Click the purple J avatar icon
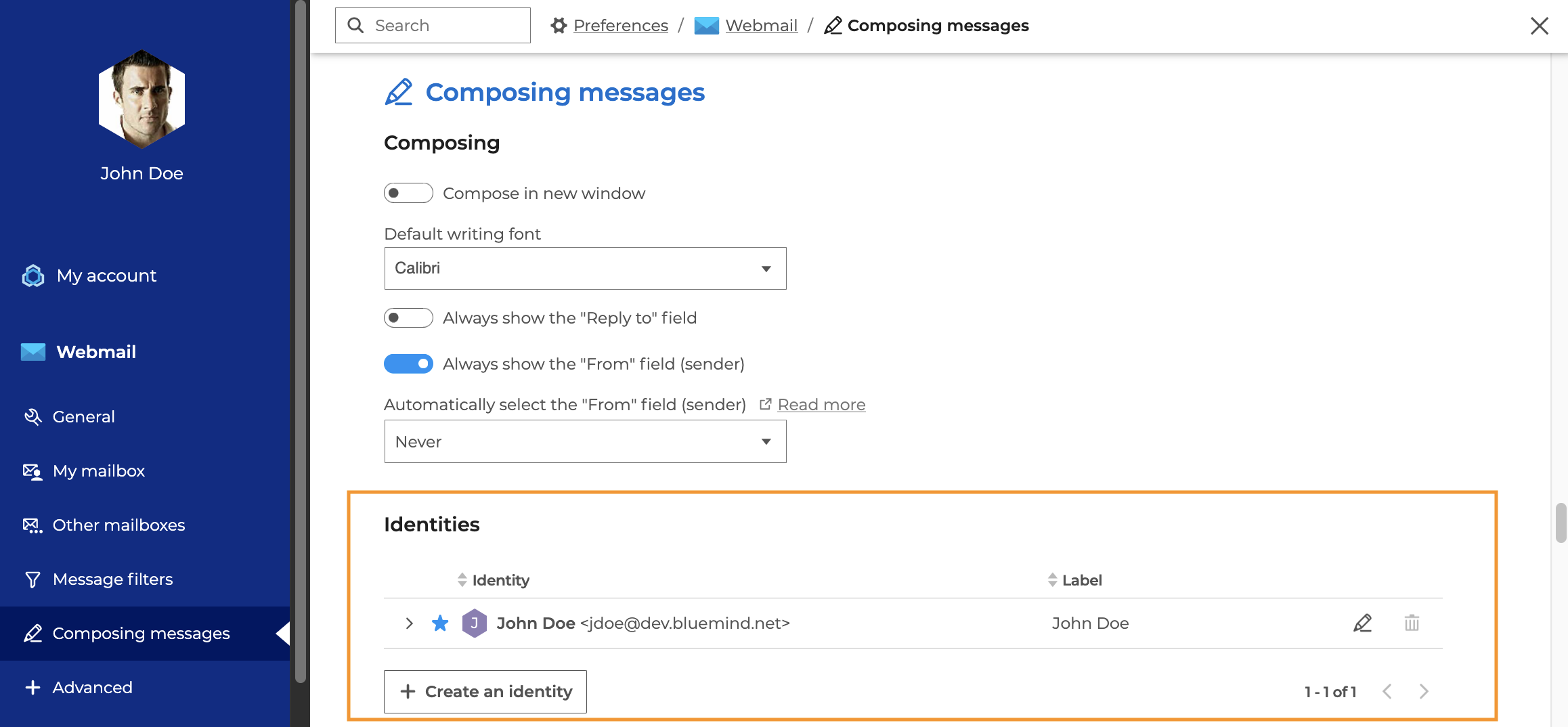This screenshot has height=727, width=1568. point(474,623)
